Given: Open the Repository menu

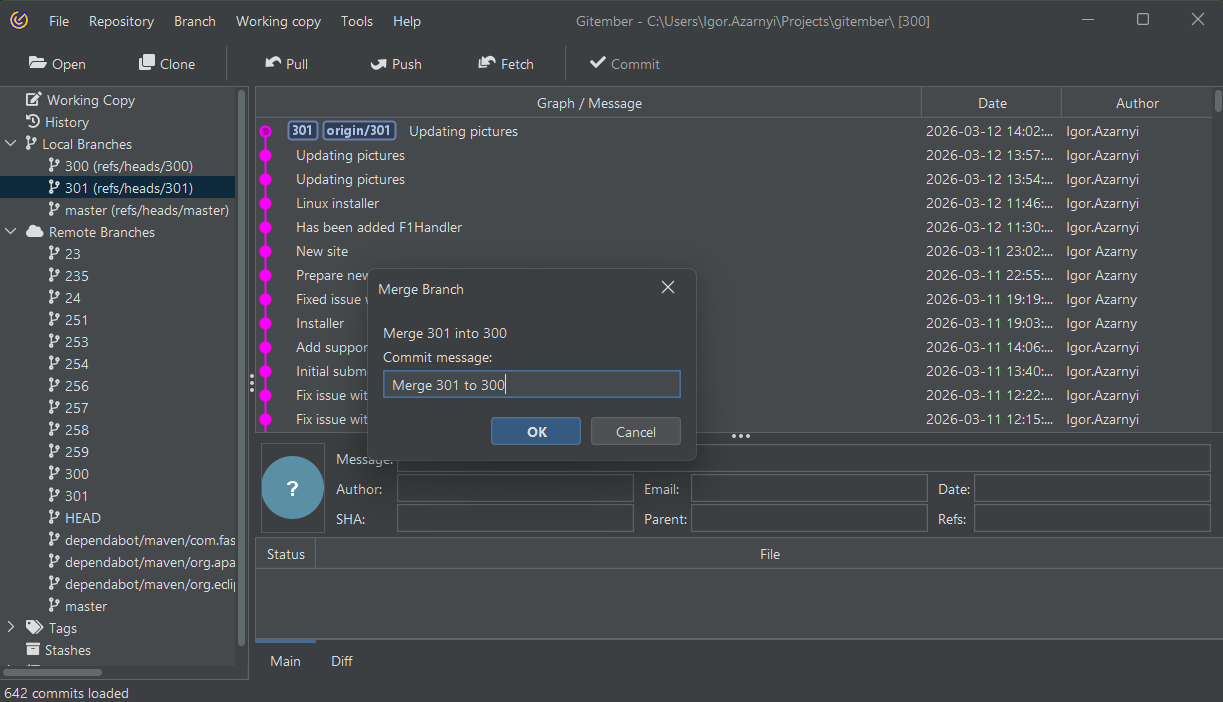Looking at the screenshot, I should coord(121,21).
